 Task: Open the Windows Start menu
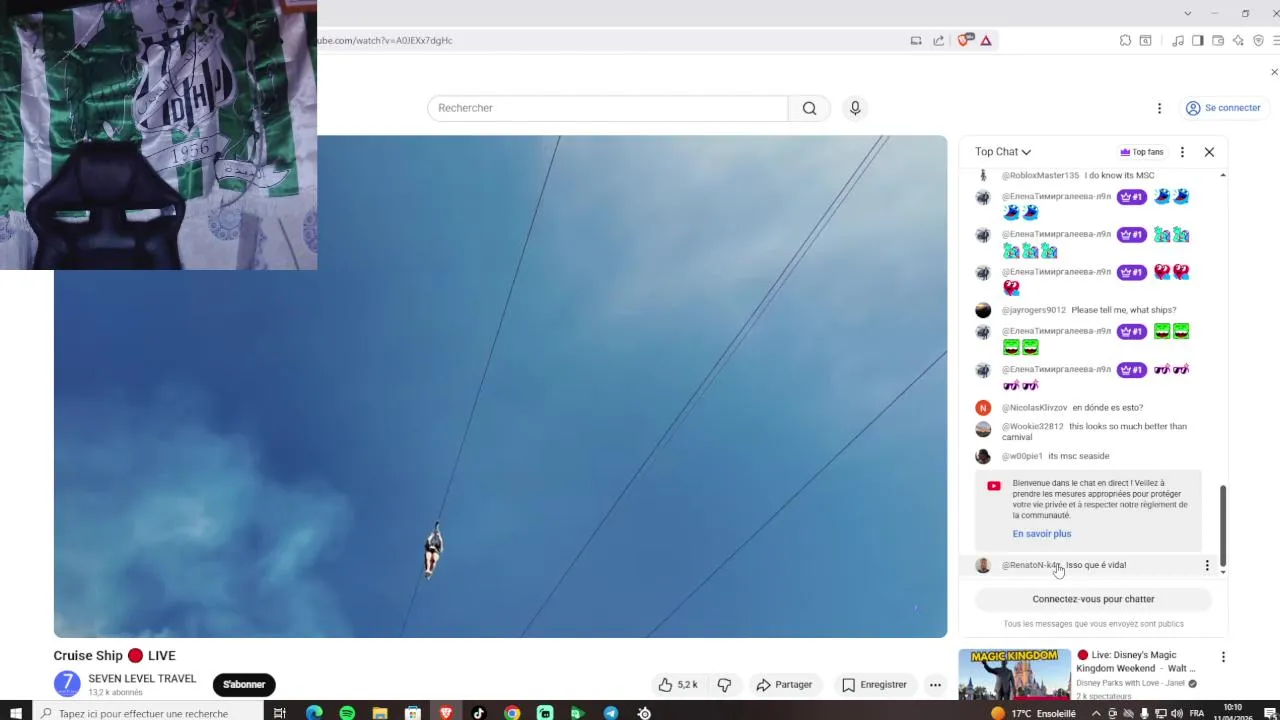coord(15,713)
